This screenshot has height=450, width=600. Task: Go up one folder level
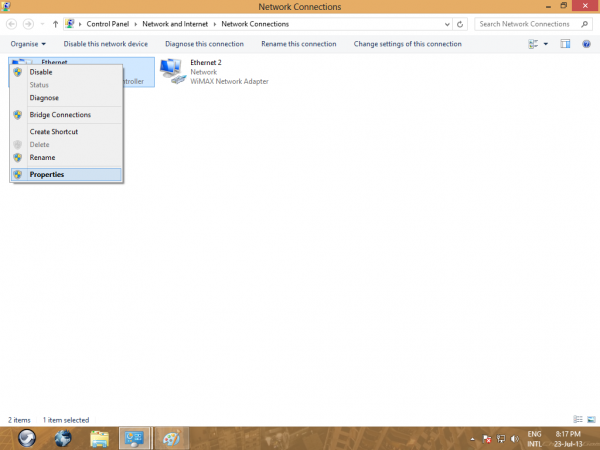click(x=55, y=24)
